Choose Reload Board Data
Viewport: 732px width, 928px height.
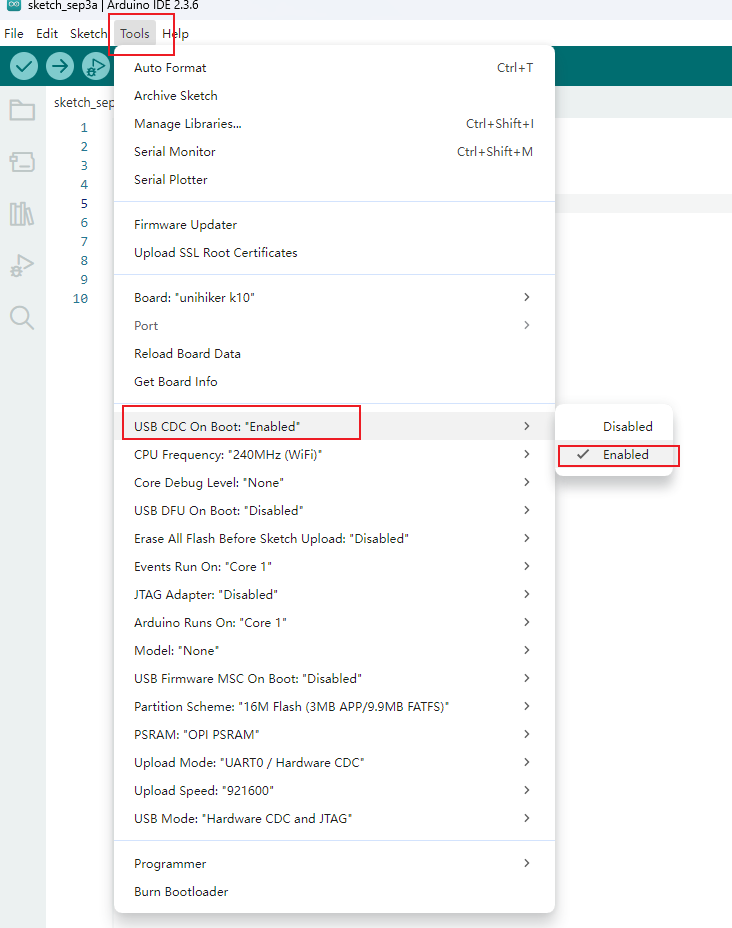[x=334, y=353]
